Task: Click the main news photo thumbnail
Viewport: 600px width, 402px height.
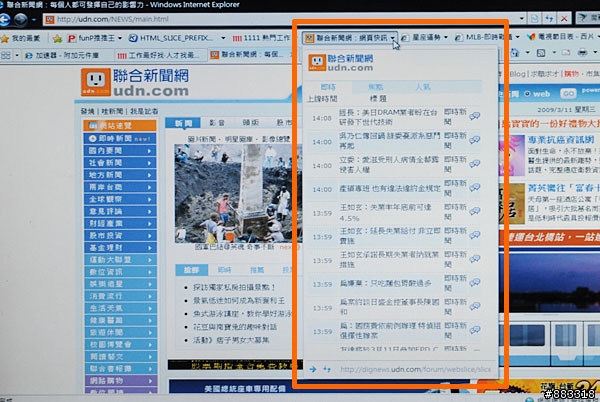Action: [x=238, y=193]
